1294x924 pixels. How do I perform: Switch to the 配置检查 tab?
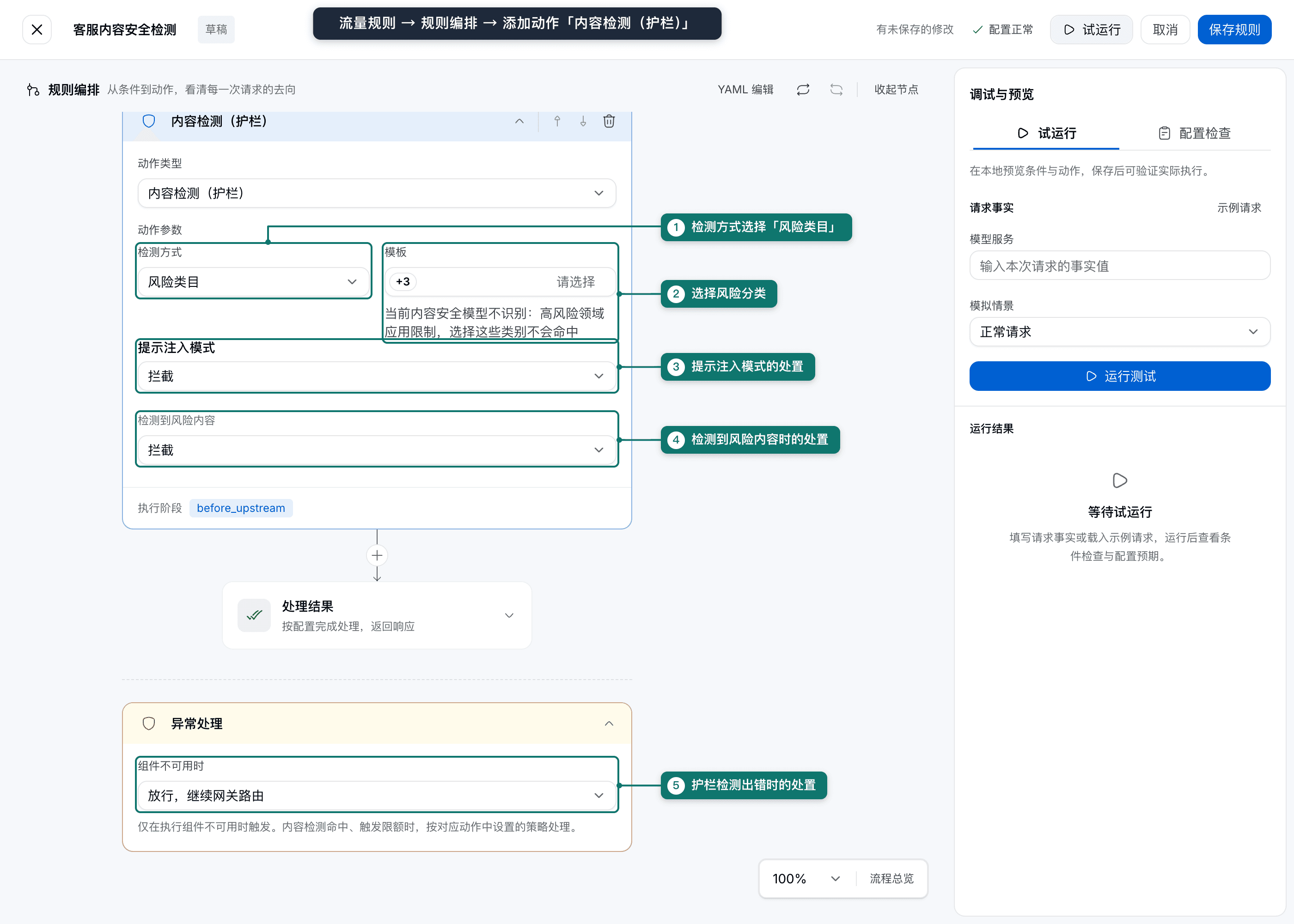click(x=1195, y=133)
